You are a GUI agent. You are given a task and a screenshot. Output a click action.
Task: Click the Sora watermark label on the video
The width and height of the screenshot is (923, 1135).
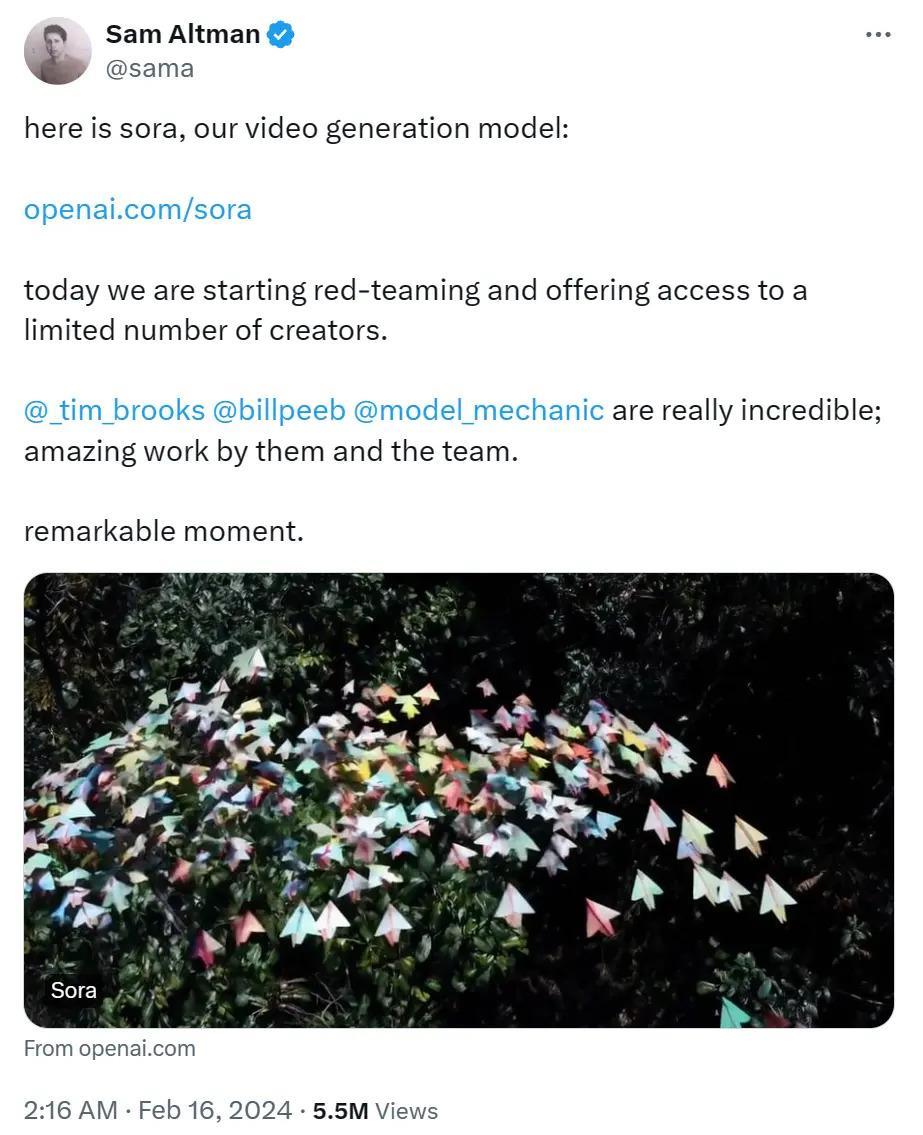[x=73, y=990]
